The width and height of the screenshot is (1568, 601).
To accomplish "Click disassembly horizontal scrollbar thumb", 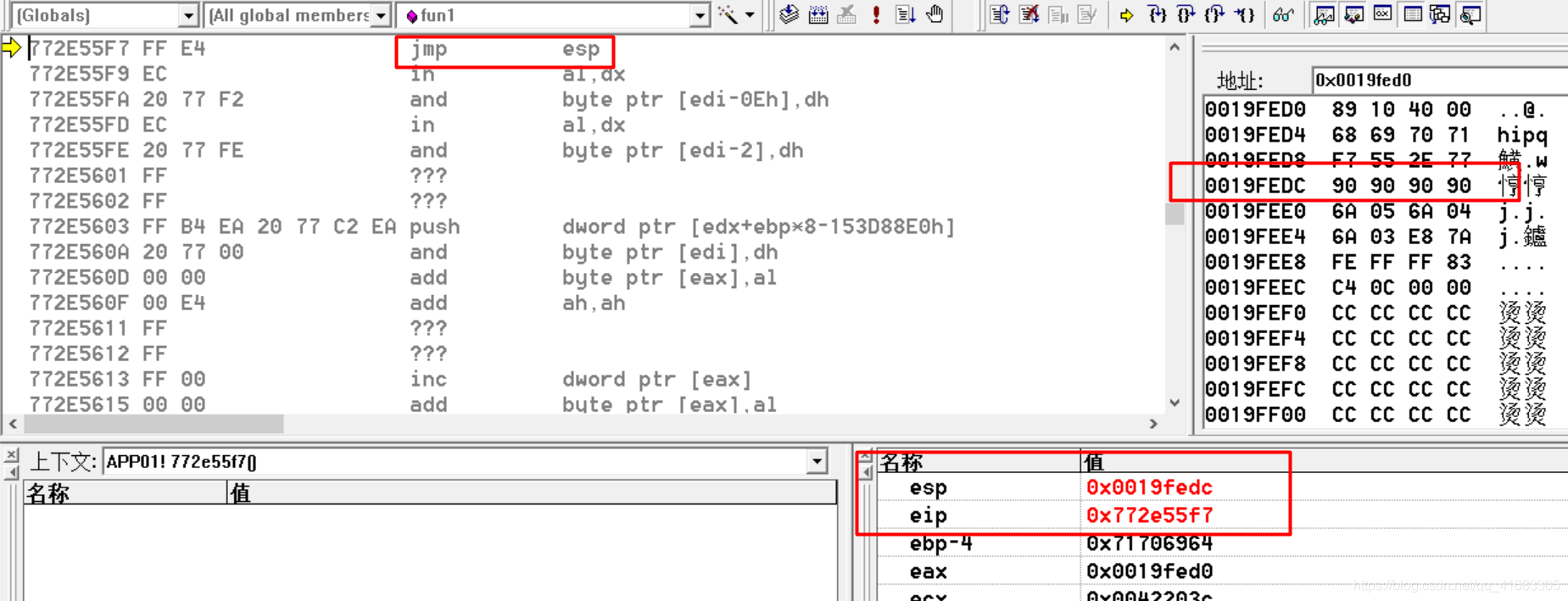I will pyautogui.click(x=153, y=423).
